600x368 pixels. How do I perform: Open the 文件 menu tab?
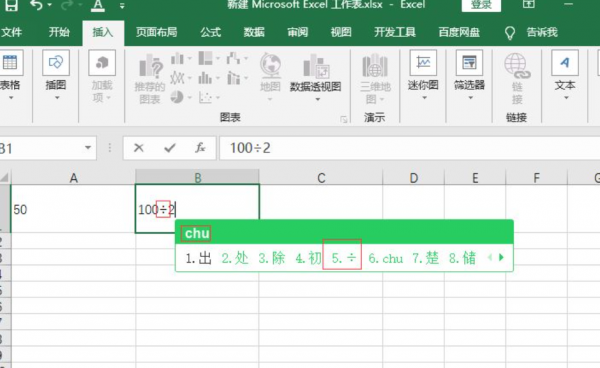tap(11, 32)
